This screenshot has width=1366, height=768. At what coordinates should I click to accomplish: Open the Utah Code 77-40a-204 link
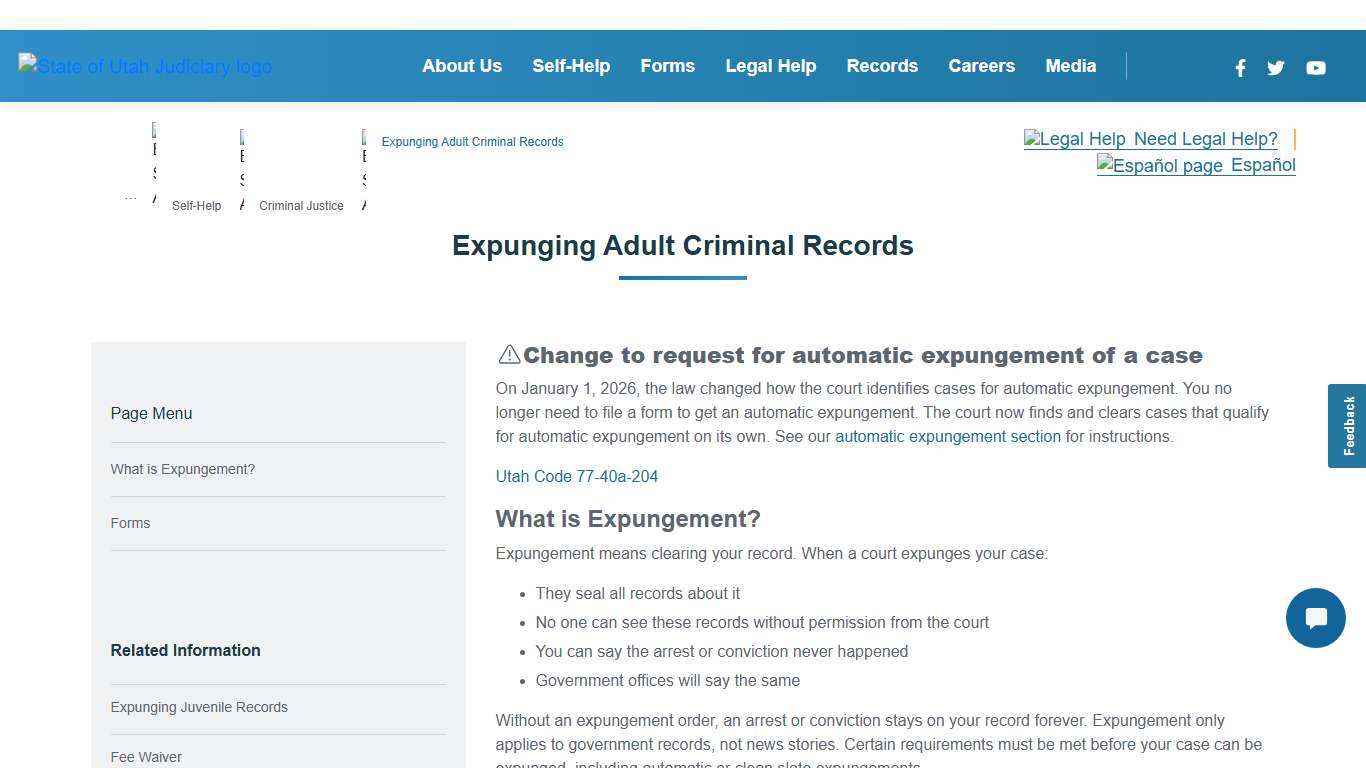[x=577, y=476]
